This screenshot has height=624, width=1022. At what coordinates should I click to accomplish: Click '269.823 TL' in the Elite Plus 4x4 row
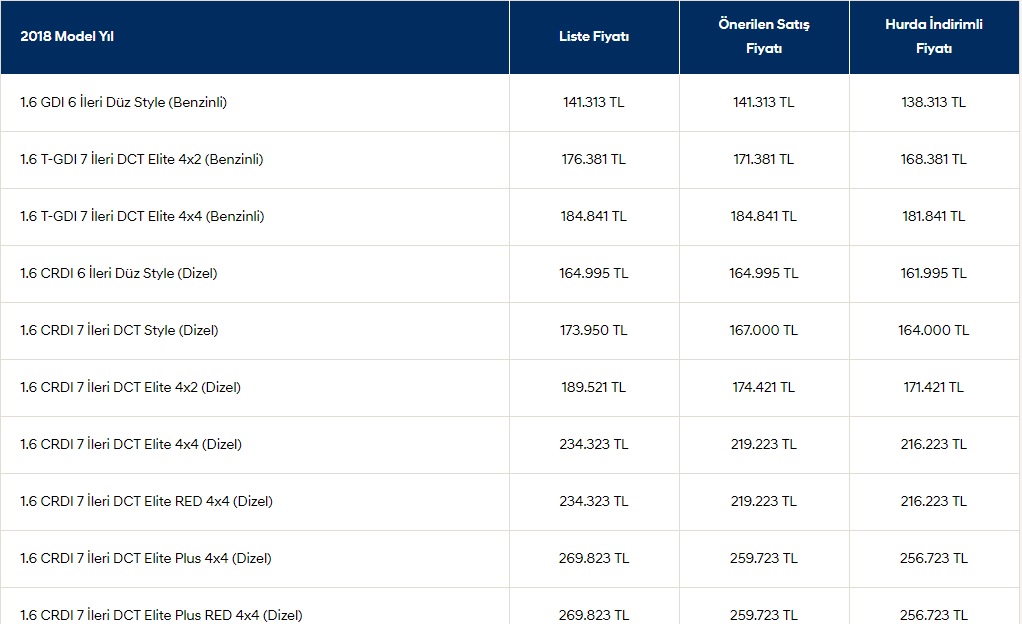click(594, 558)
